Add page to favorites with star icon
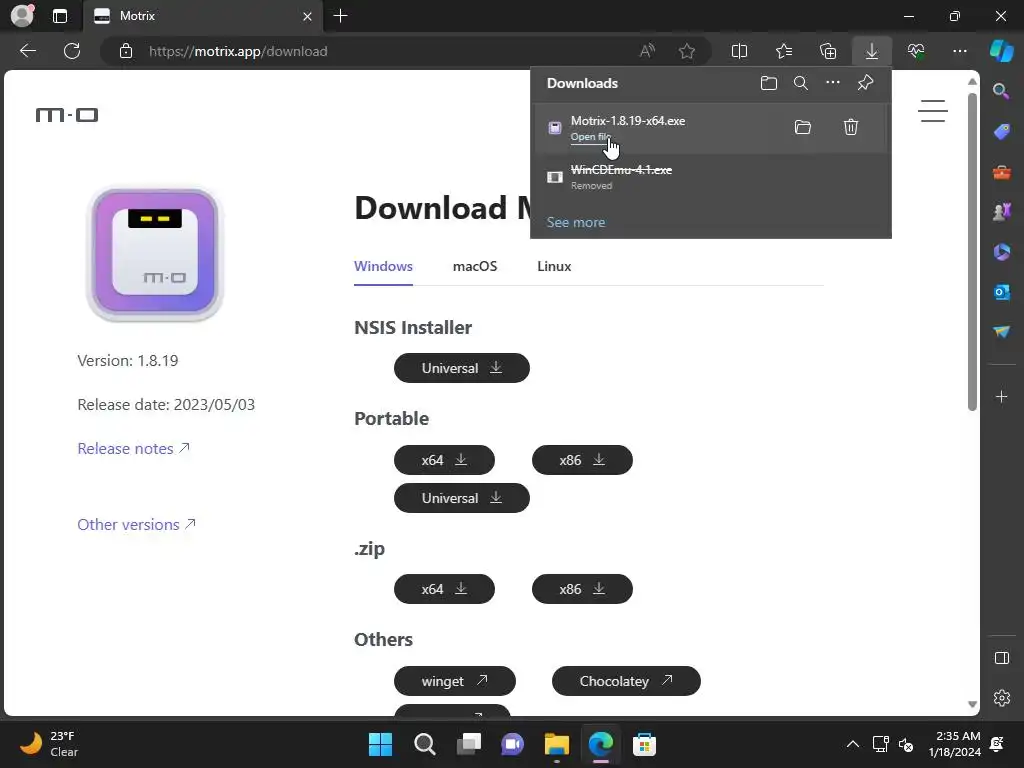The image size is (1024, 768). tap(686, 51)
